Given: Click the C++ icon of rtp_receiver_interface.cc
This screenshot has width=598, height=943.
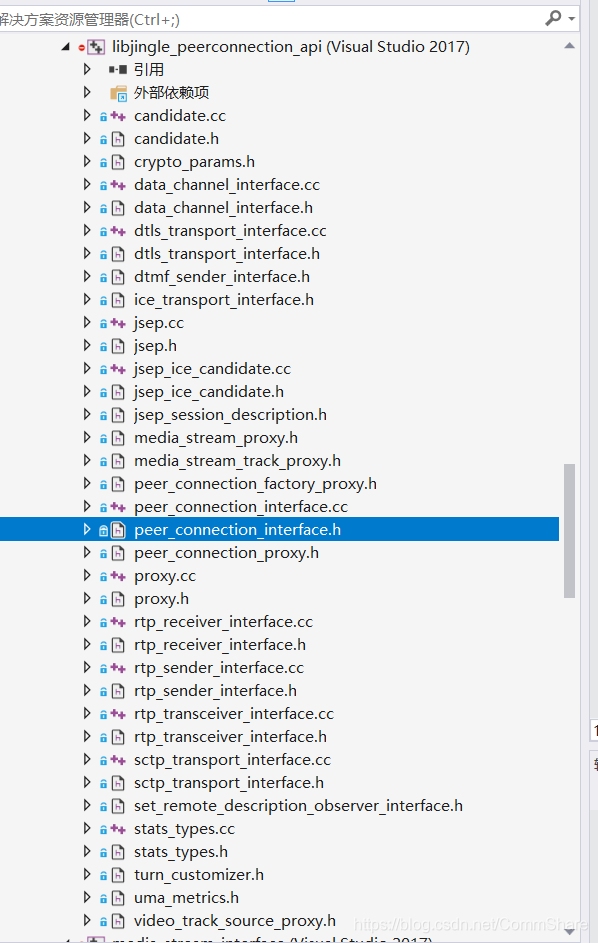Looking at the screenshot, I should point(119,622).
